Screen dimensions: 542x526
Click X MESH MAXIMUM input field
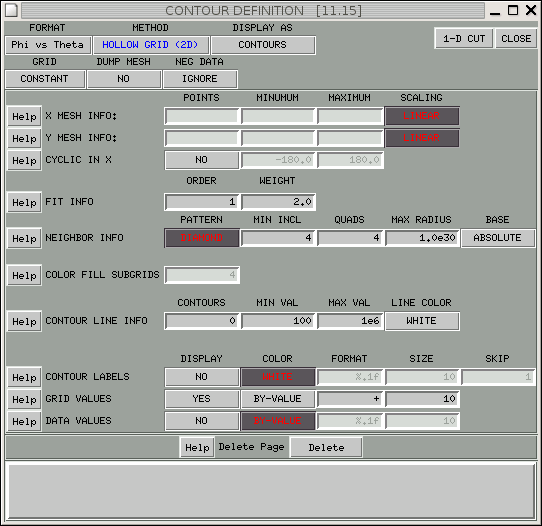pos(351,116)
